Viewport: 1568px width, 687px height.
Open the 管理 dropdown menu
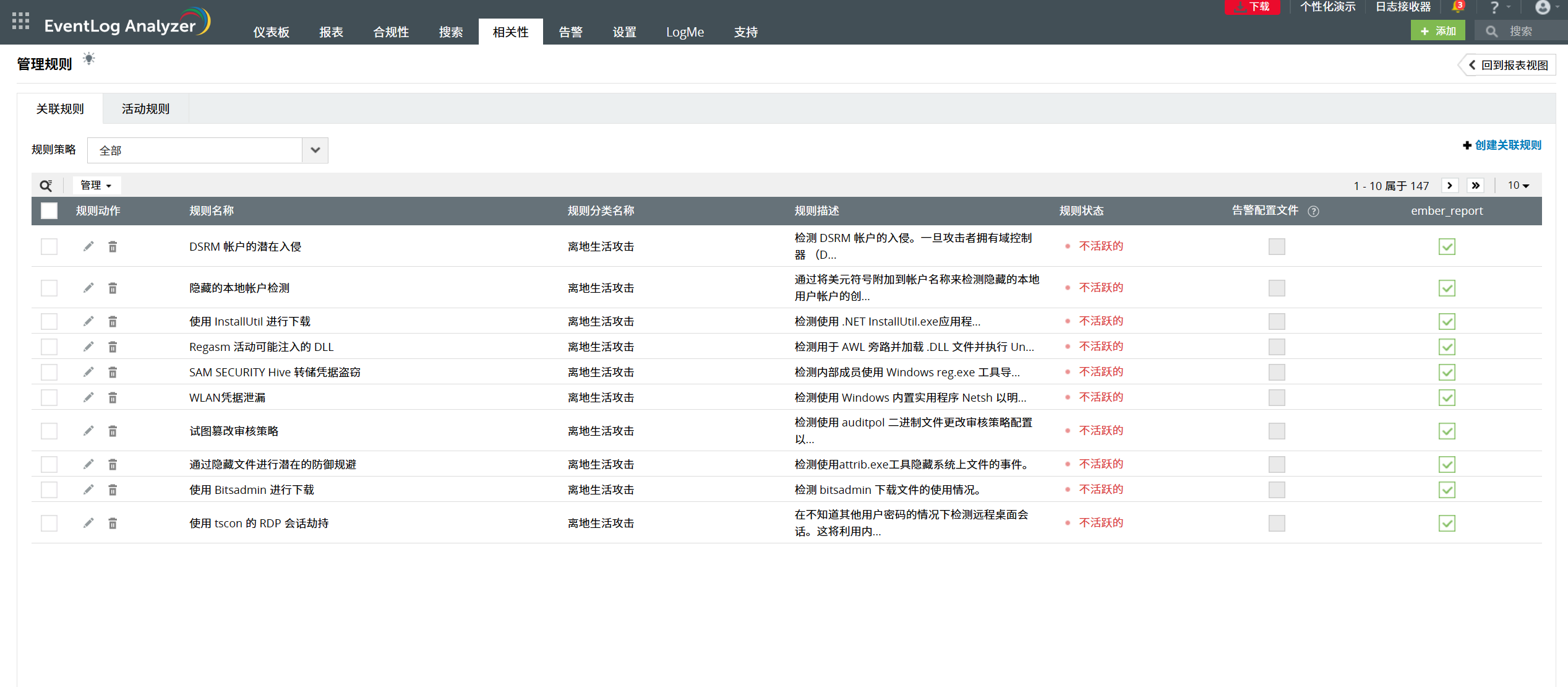pos(96,186)
